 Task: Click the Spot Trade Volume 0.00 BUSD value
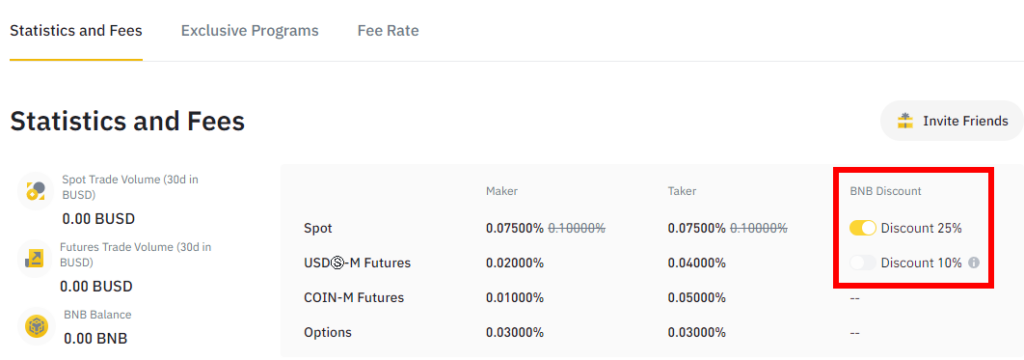coord(99,218)
